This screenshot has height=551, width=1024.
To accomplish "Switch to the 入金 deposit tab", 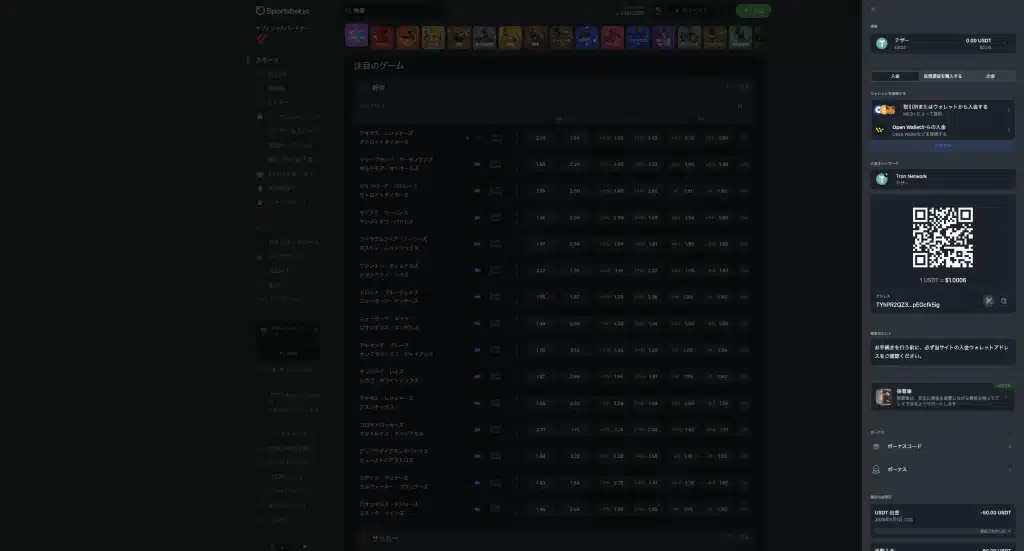I will pyautogui.click(x=895, y=76).
